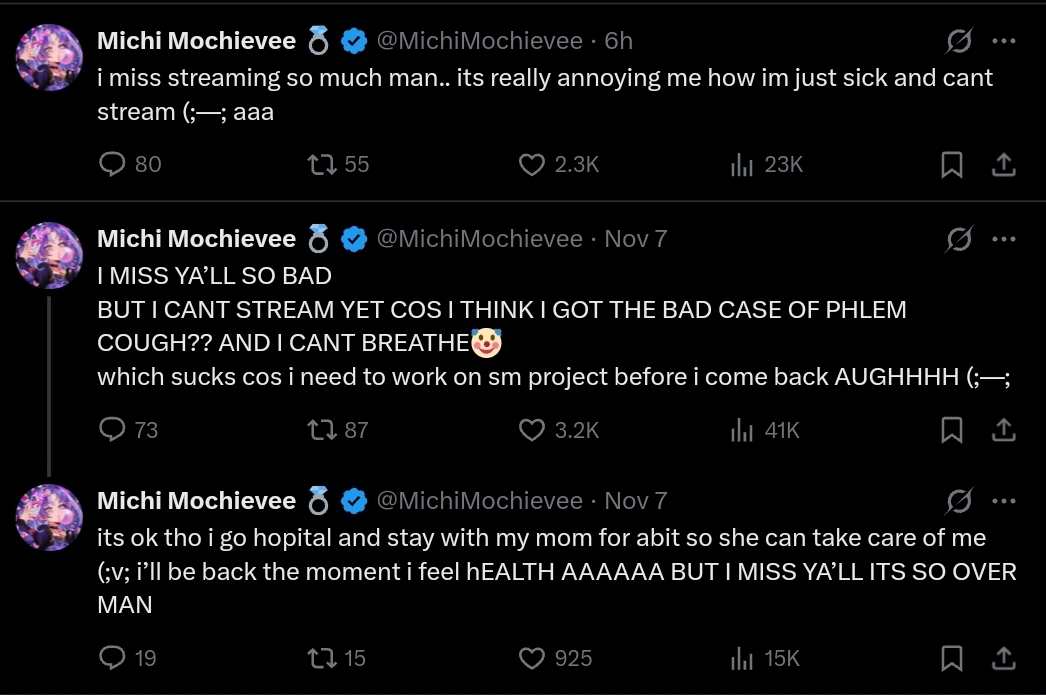The height and width of the screenshot is (695, 1046).
Task: Click the Grok icon on the first tweet
Action: pos(960,41)
